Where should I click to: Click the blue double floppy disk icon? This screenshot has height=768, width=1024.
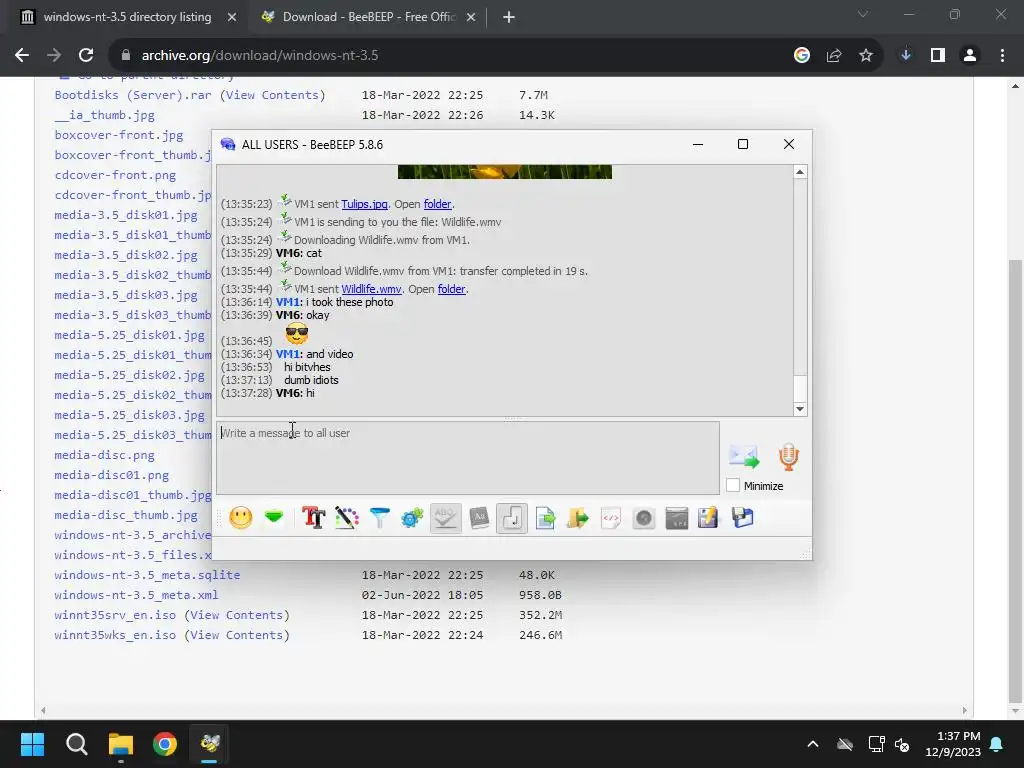(742, 519)
